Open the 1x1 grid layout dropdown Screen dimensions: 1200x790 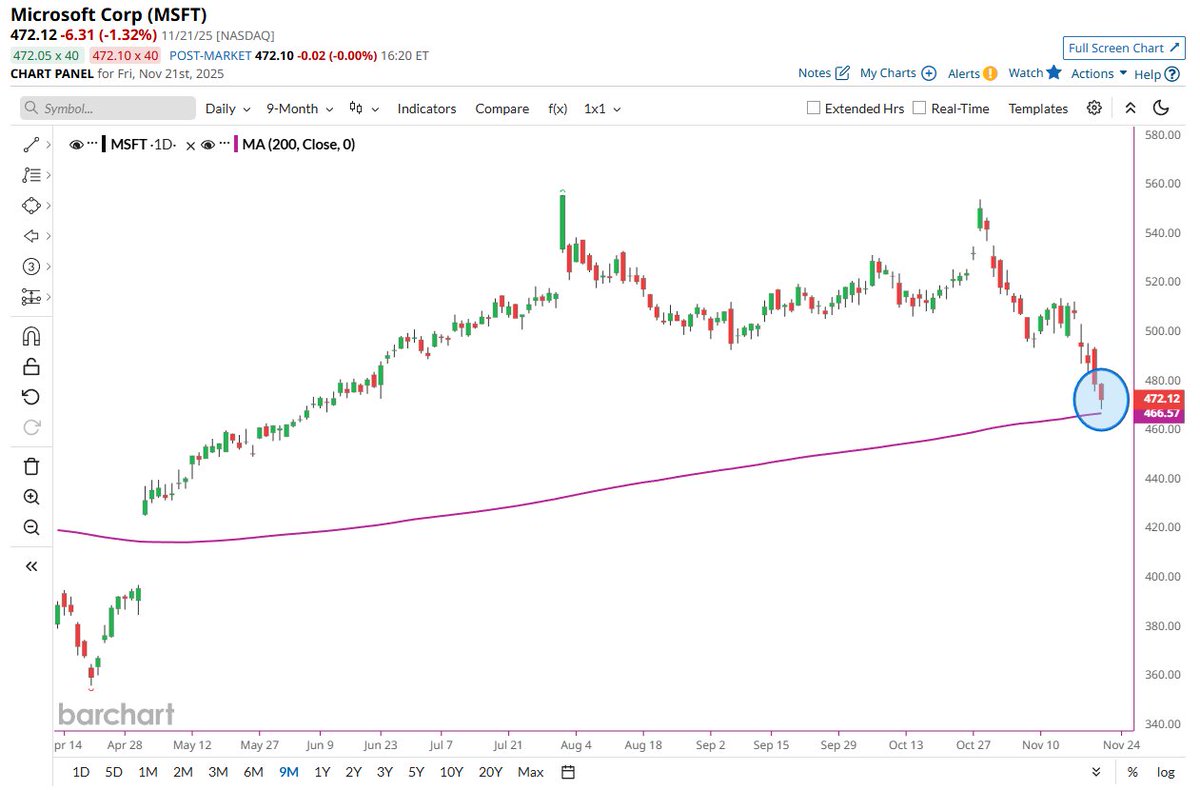coord(603,108)
